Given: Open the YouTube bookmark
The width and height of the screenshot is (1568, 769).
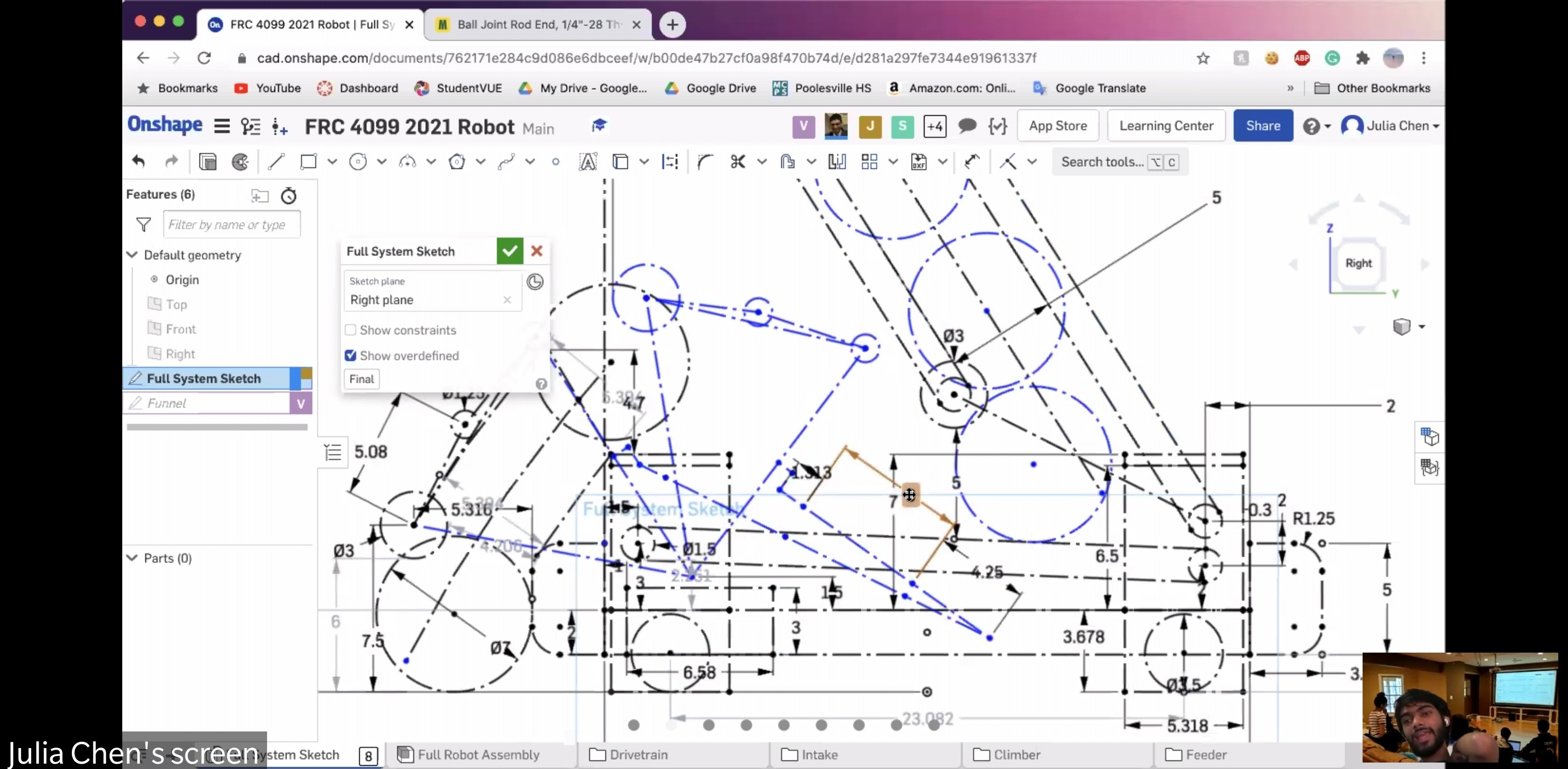Looking at the screenshot, I should tap(268, 88).
